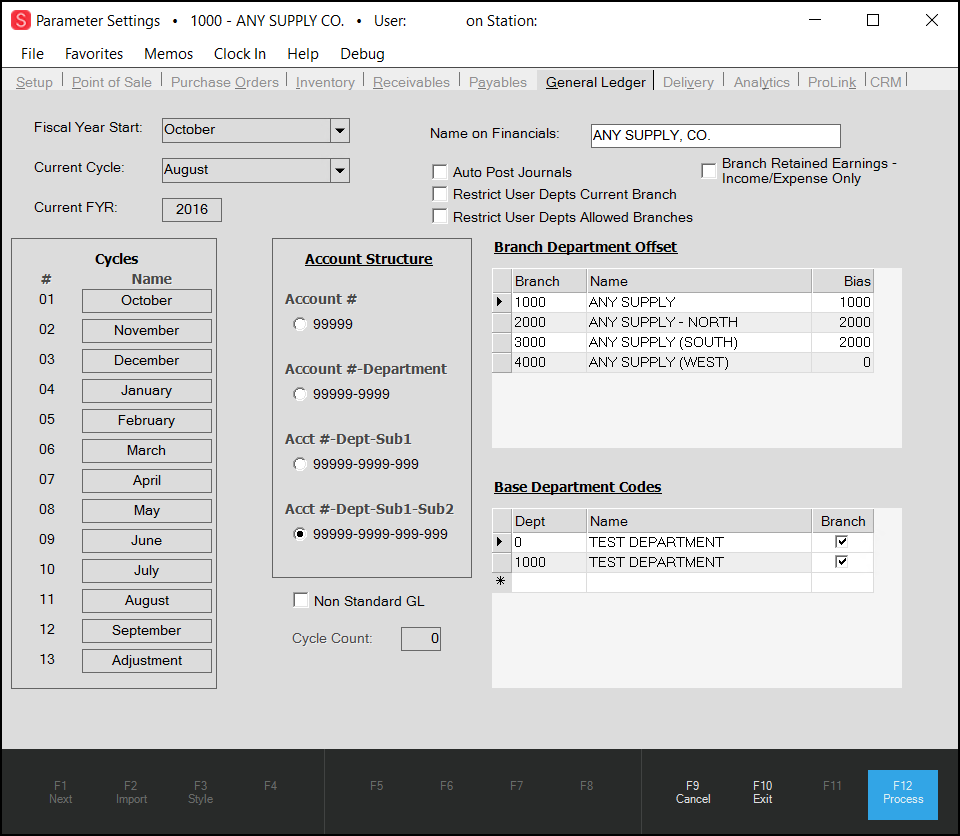Click the Branch column header in offset table
The height and width of the screenshot is (836, 960).
(x=549, y=281)
